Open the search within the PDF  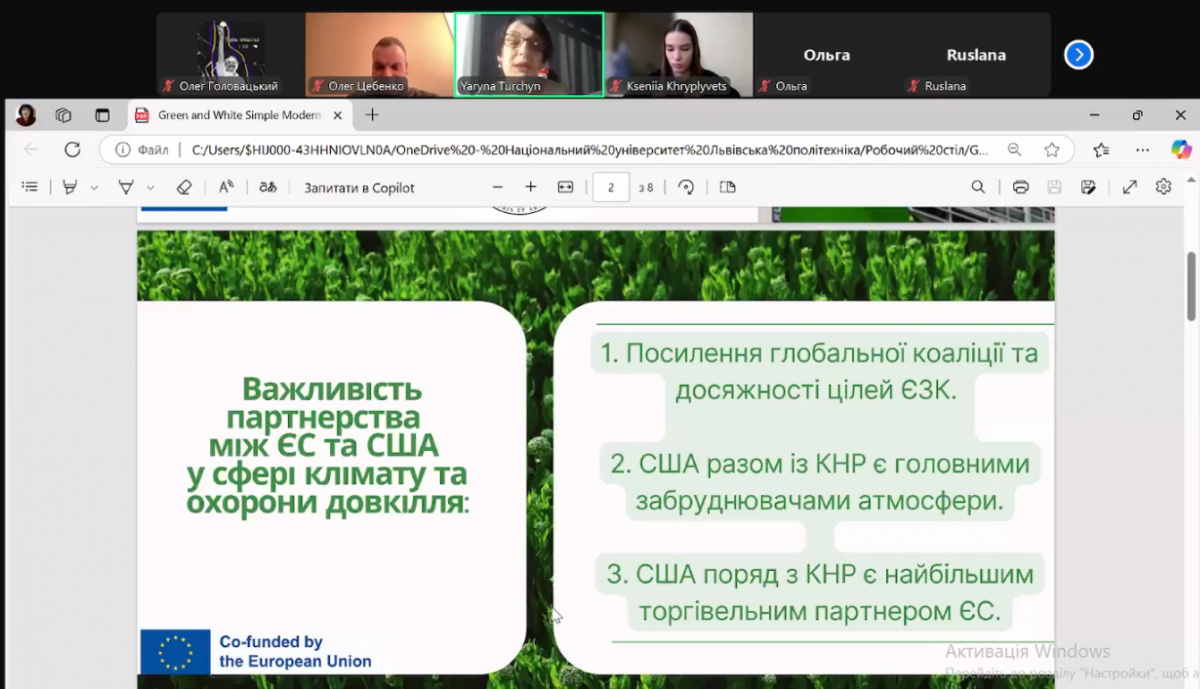point(978,186)
